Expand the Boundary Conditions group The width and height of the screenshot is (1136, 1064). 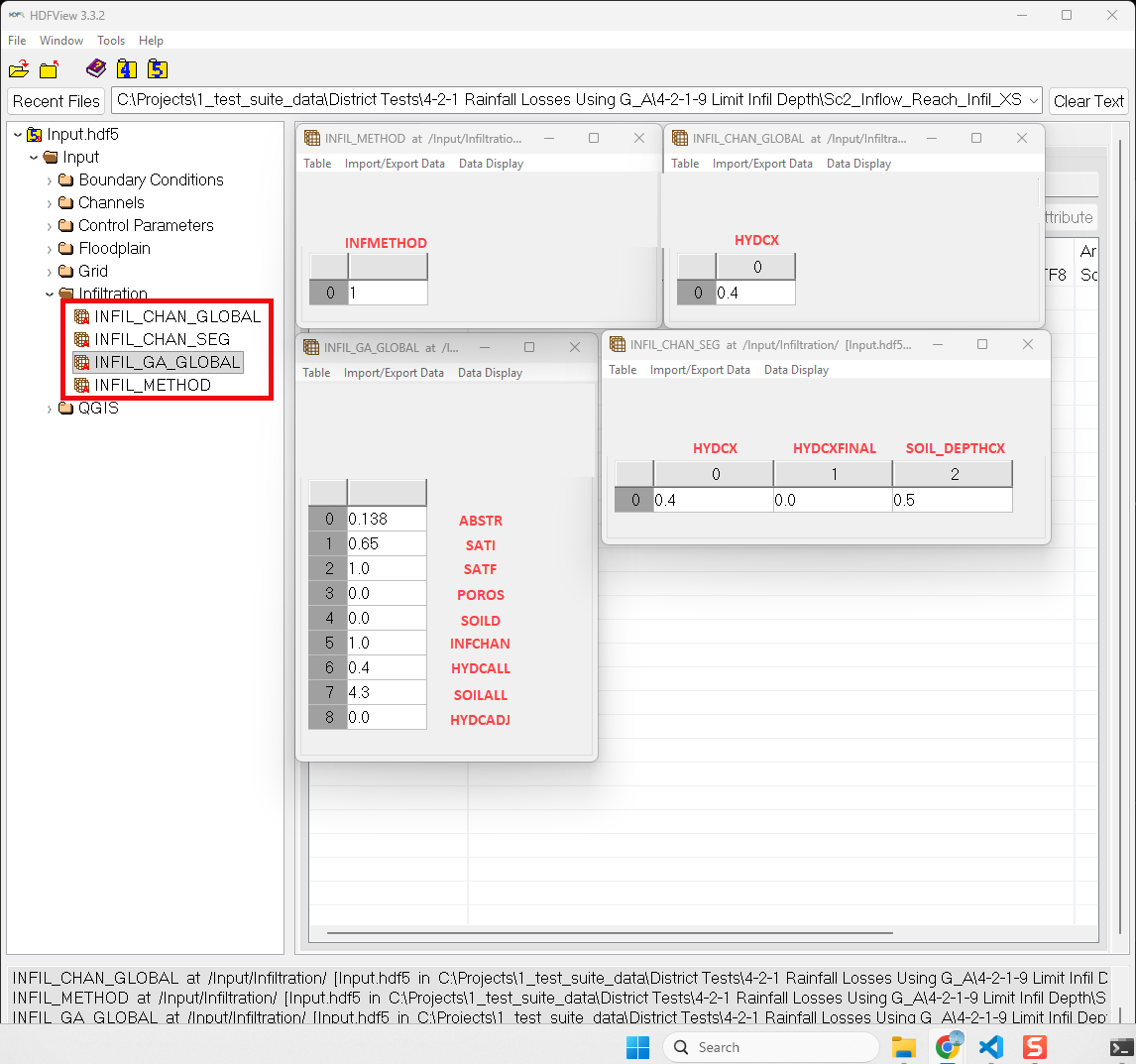50,180
